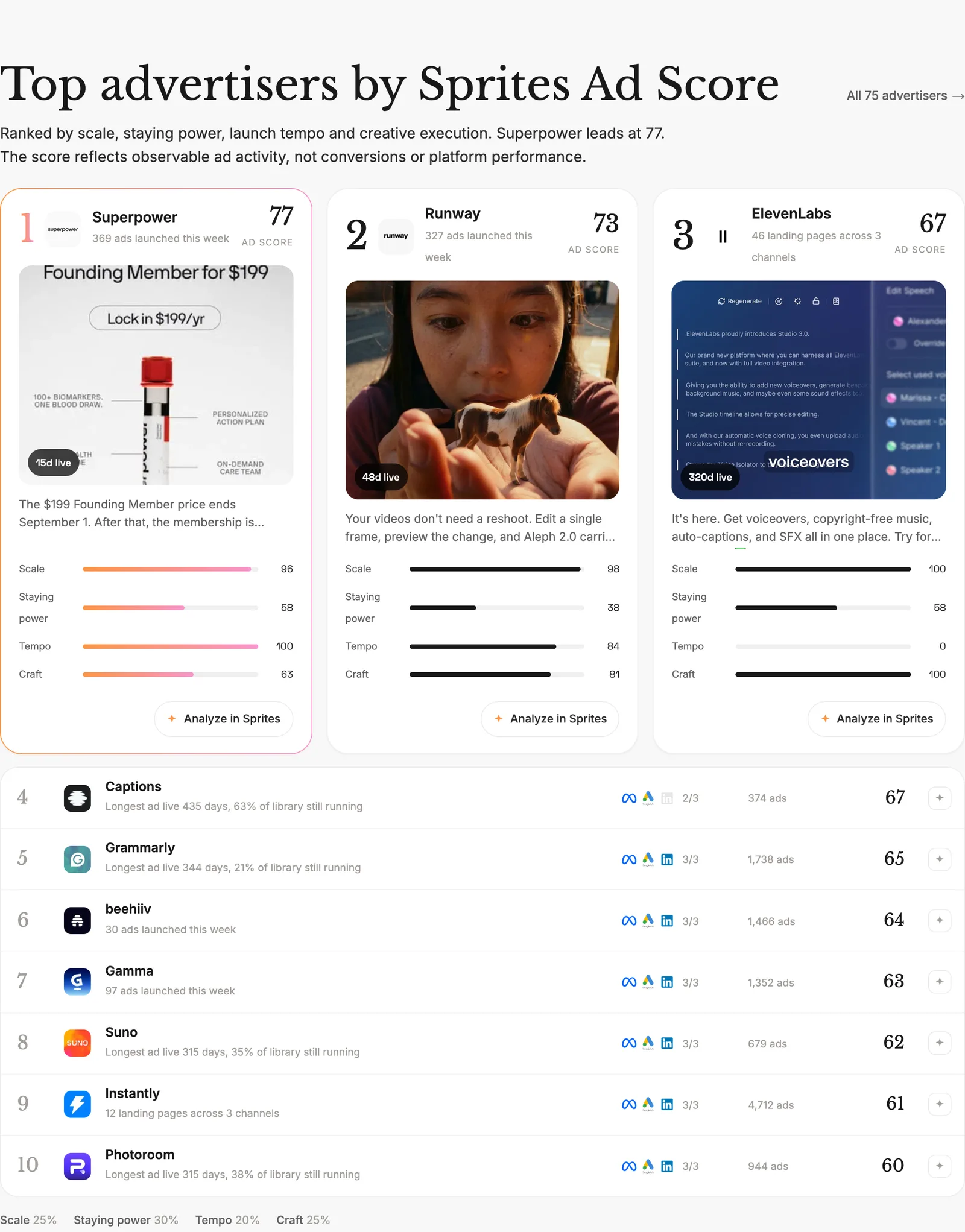Click the 48d live badge on Runway ad
The image size is (965, 1232).
(381, 477)
